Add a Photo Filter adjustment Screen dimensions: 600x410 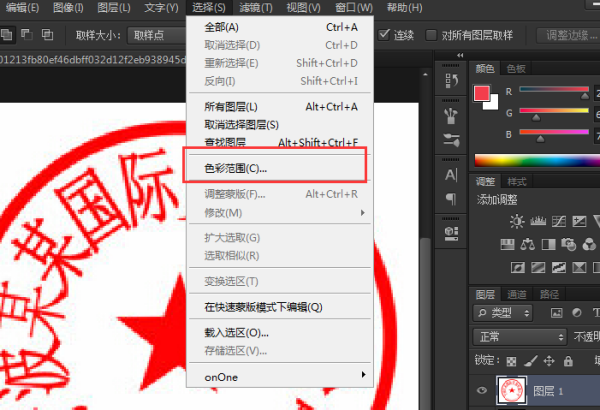tap(569, 244)
